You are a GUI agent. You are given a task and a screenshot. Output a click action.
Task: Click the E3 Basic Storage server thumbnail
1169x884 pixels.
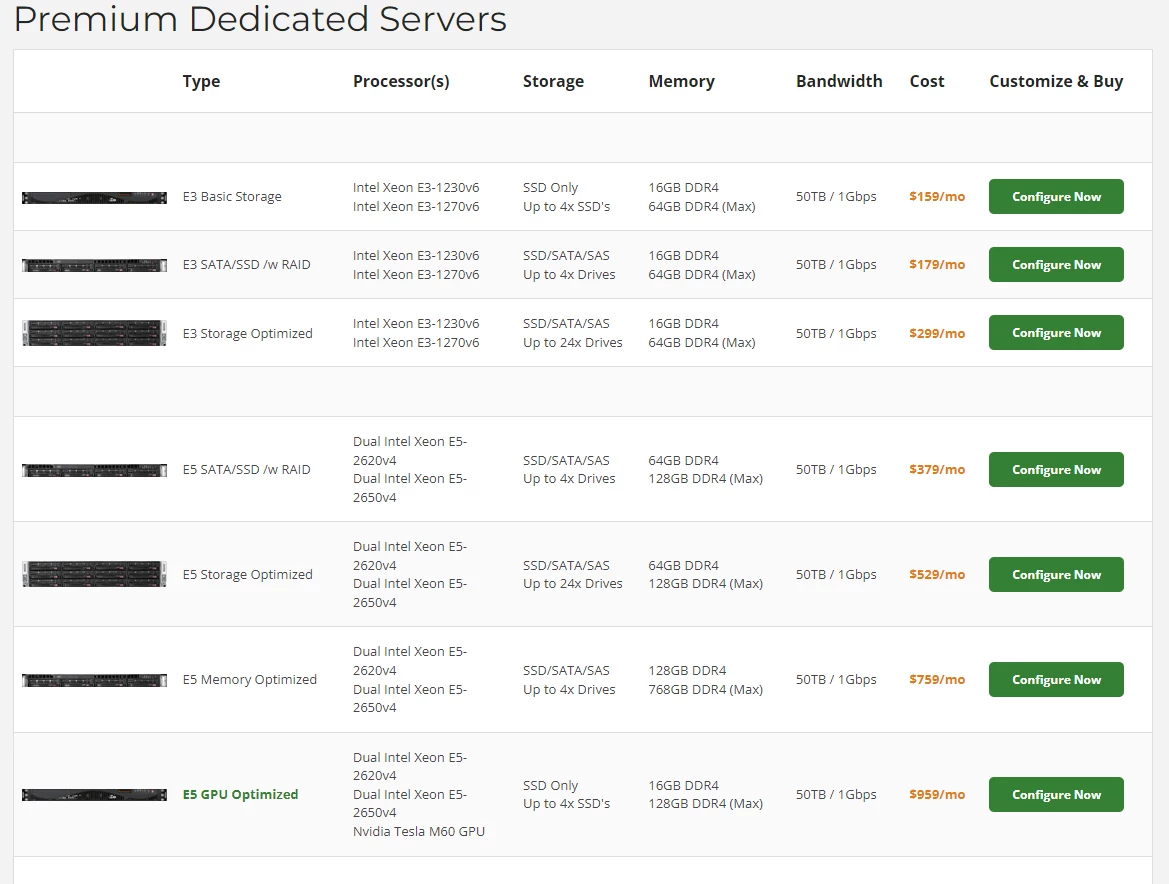click(93, 196)
